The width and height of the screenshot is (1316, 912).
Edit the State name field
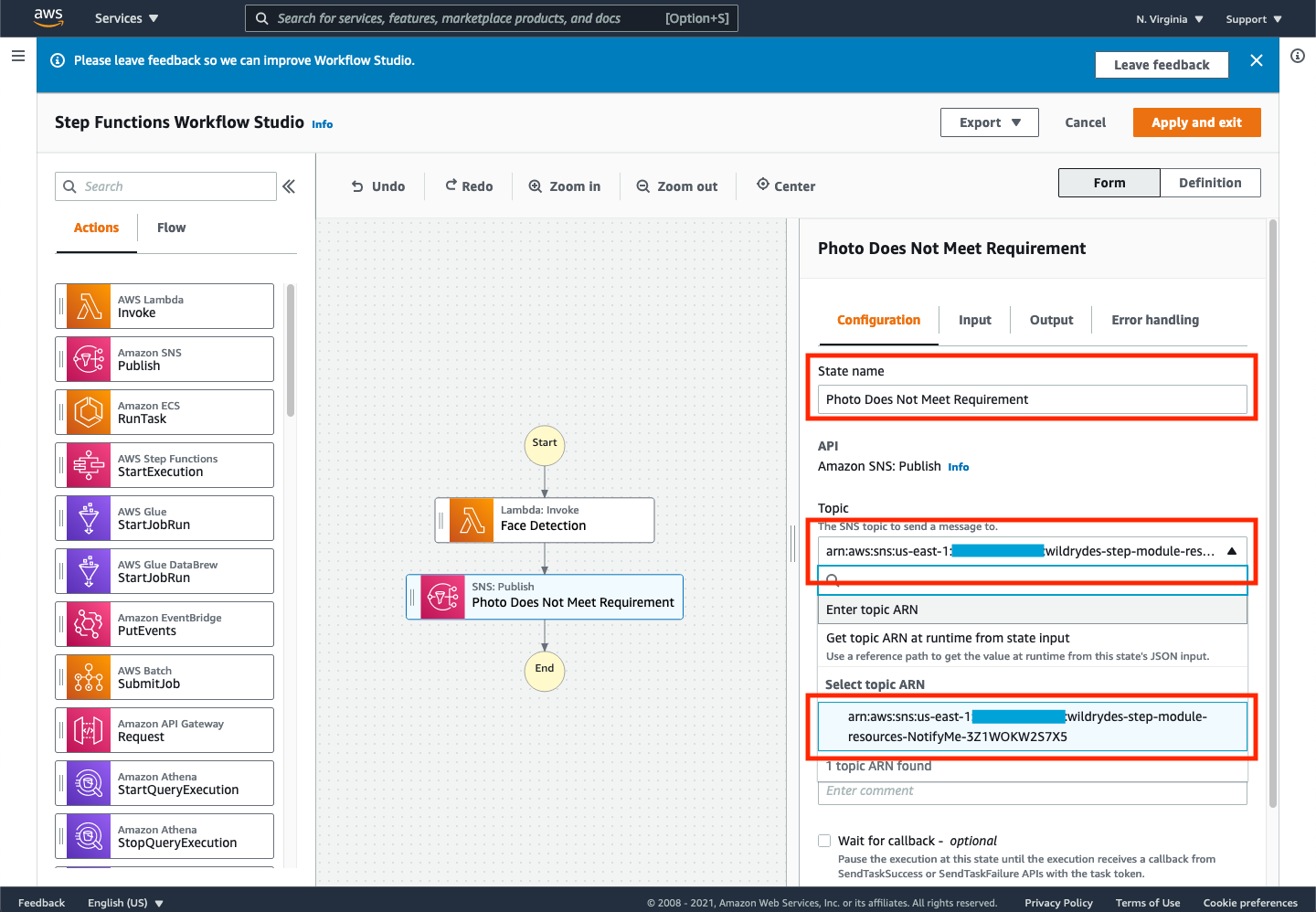(x=1033, y=399)
